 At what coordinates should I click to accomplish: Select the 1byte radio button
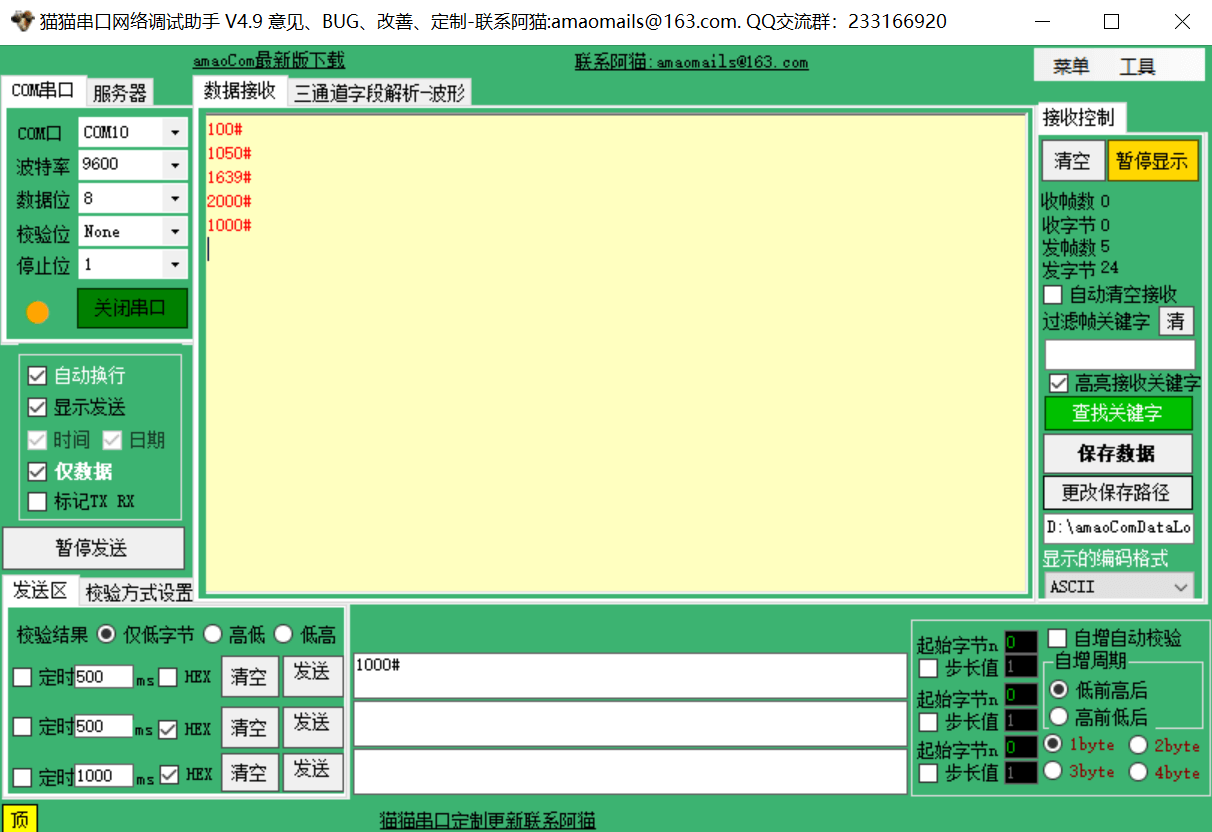point(1053,744)
